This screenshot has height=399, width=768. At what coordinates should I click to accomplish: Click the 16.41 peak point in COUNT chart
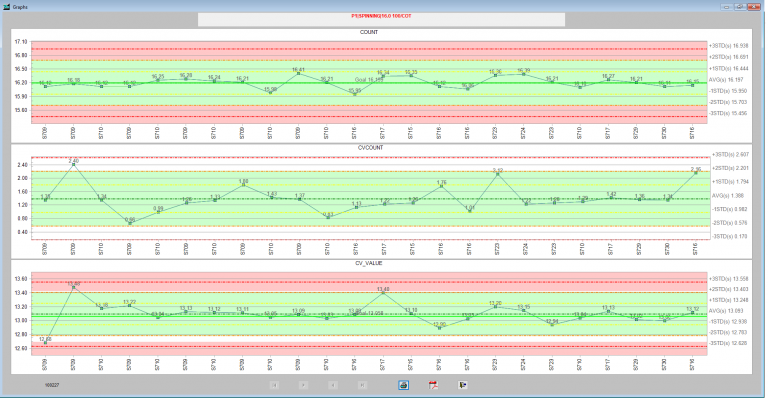pyautogui.click(x=298, y=73)
